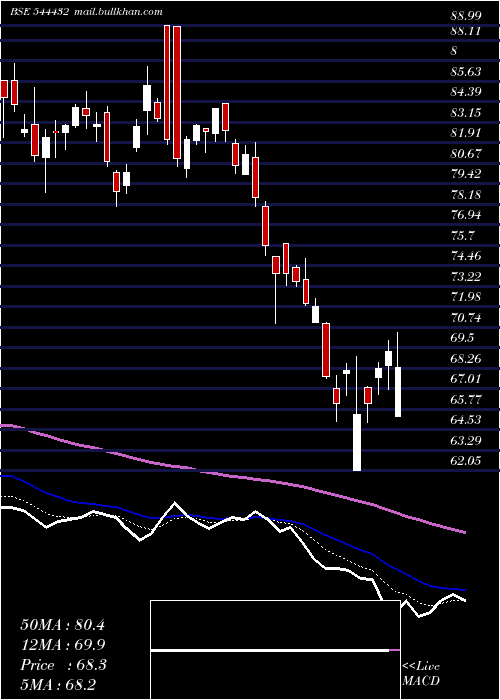Click the 76.94 price axis label

pos(466,215)
